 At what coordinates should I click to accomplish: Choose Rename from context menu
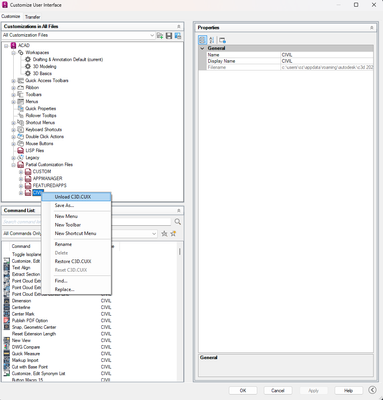[x=76, y=244]
